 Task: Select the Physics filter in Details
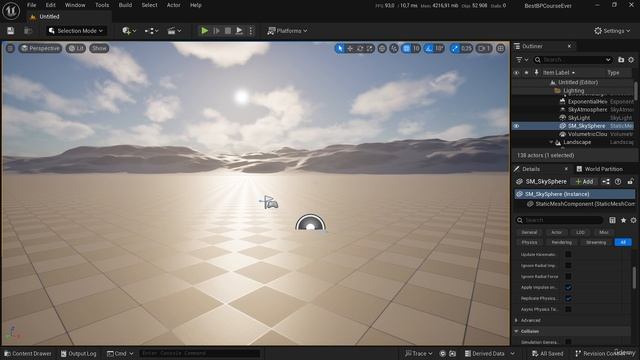coord(529,242)
